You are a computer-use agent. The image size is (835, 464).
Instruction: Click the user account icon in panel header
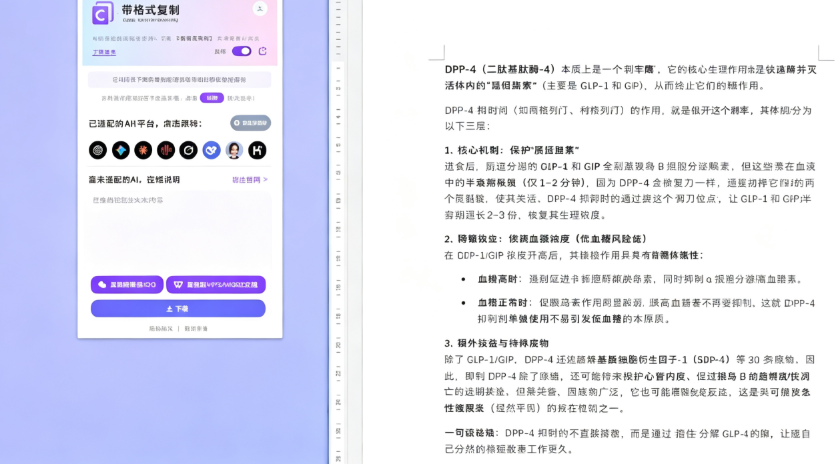coord(260,9)
